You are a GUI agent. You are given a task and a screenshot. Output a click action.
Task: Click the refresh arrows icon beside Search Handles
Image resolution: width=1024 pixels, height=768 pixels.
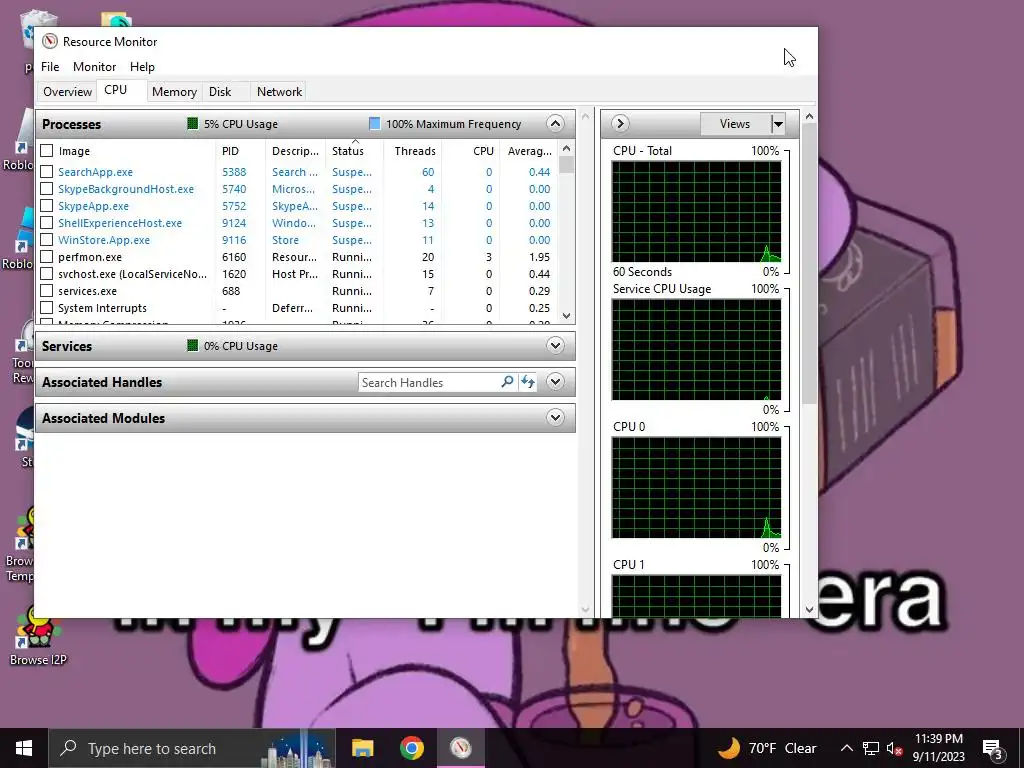pyautogui.click(x=527, y=382)
